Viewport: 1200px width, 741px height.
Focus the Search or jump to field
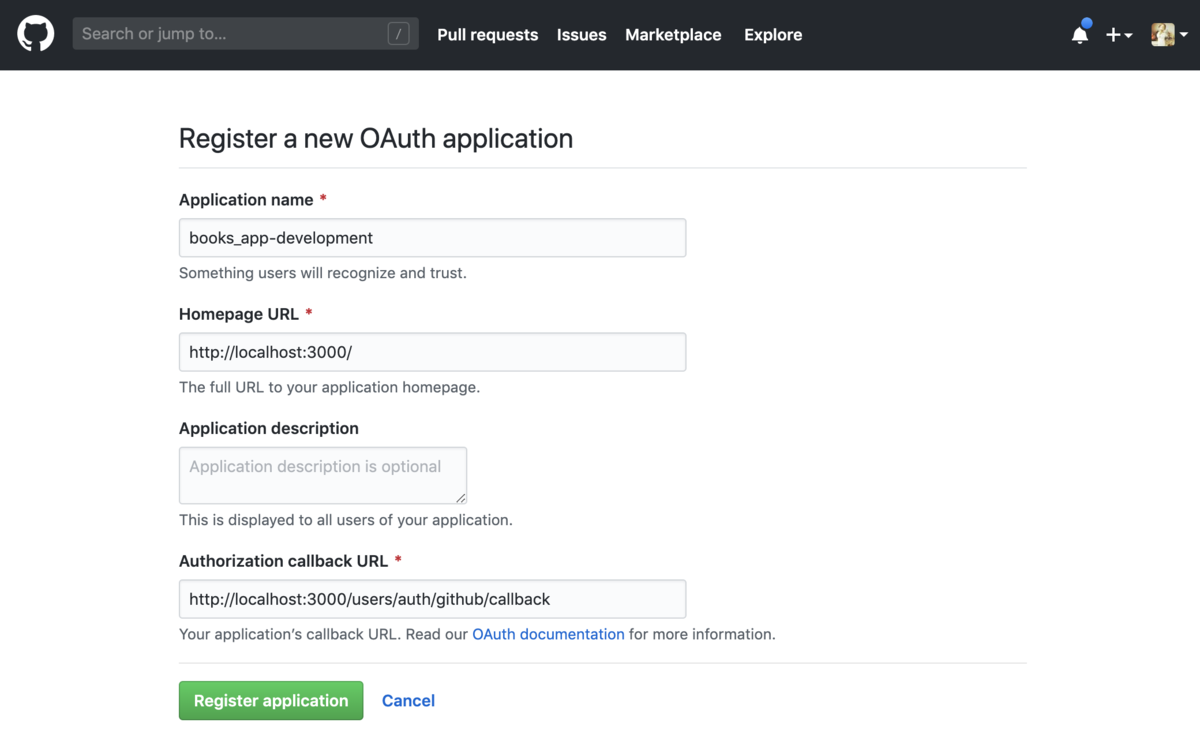[246, 34]
